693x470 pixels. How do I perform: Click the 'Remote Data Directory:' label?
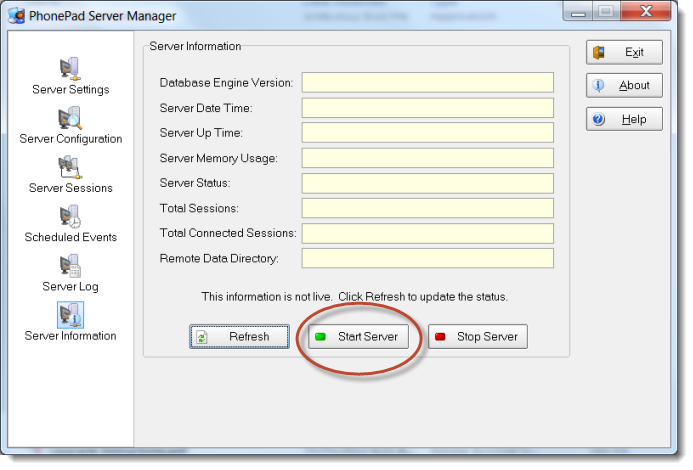tap(219, 258)
